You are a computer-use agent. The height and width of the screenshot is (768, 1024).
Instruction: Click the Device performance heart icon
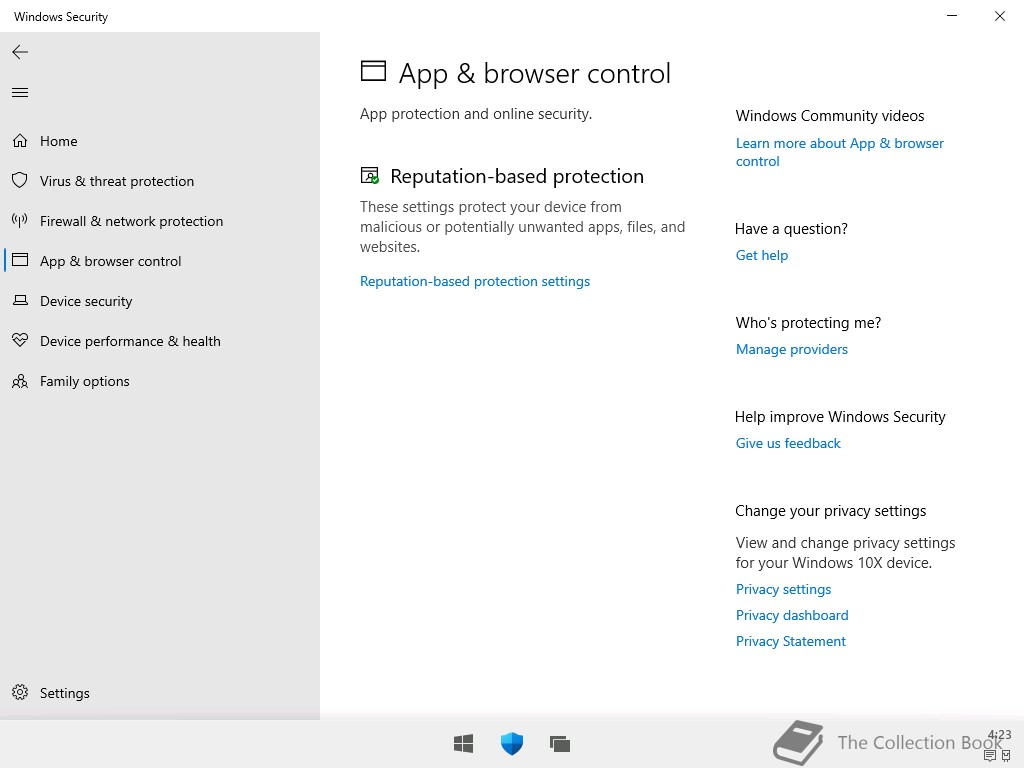(20, 340)
